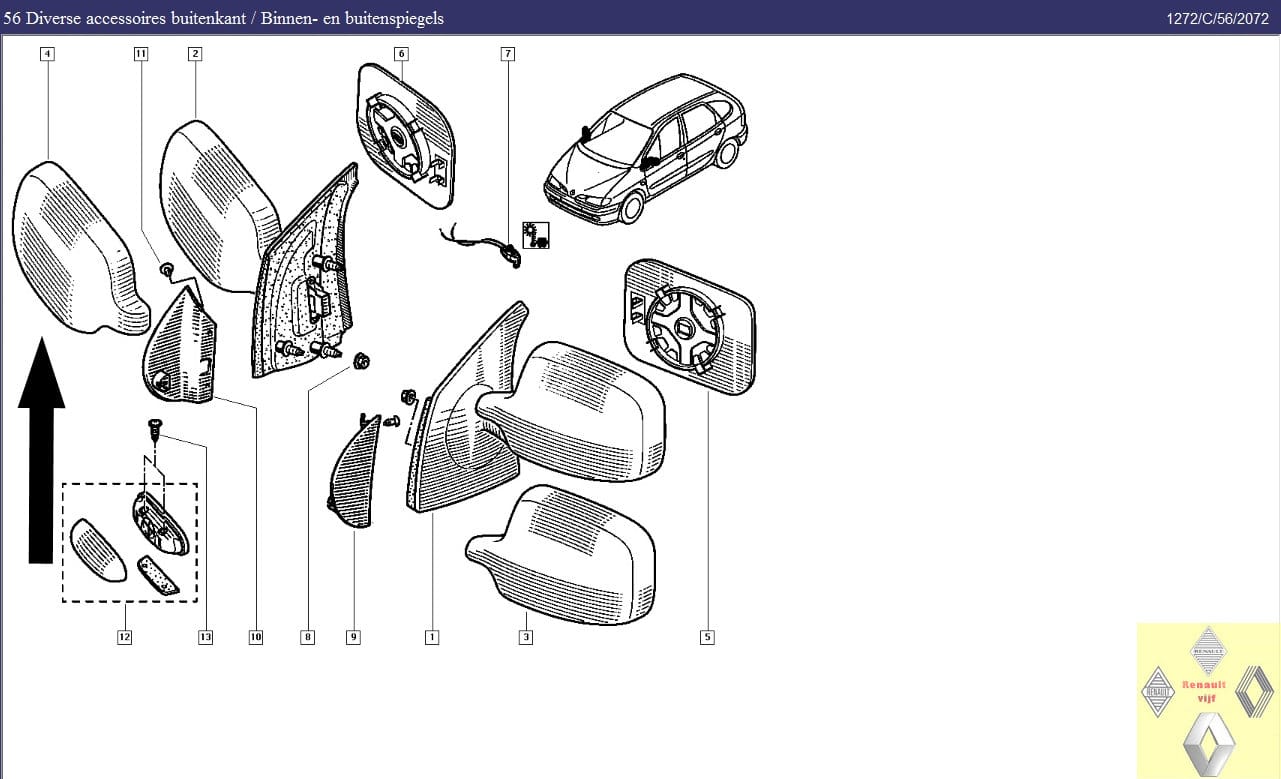
Task: Click the large black upward arrow
Action: pyautogui.click(x=41, y=450)
